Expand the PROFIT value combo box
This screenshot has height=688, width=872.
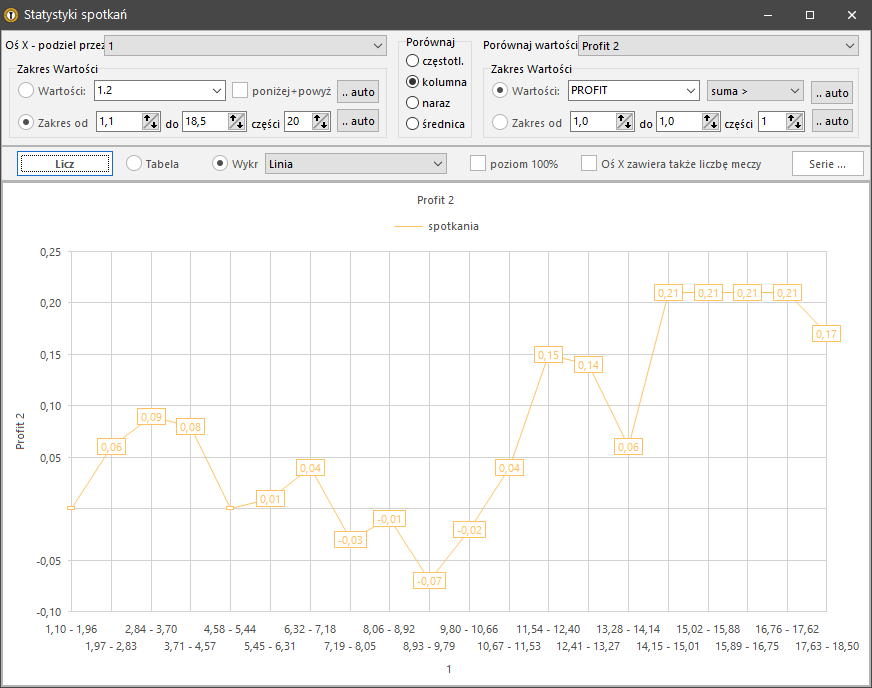coord(633,91)
